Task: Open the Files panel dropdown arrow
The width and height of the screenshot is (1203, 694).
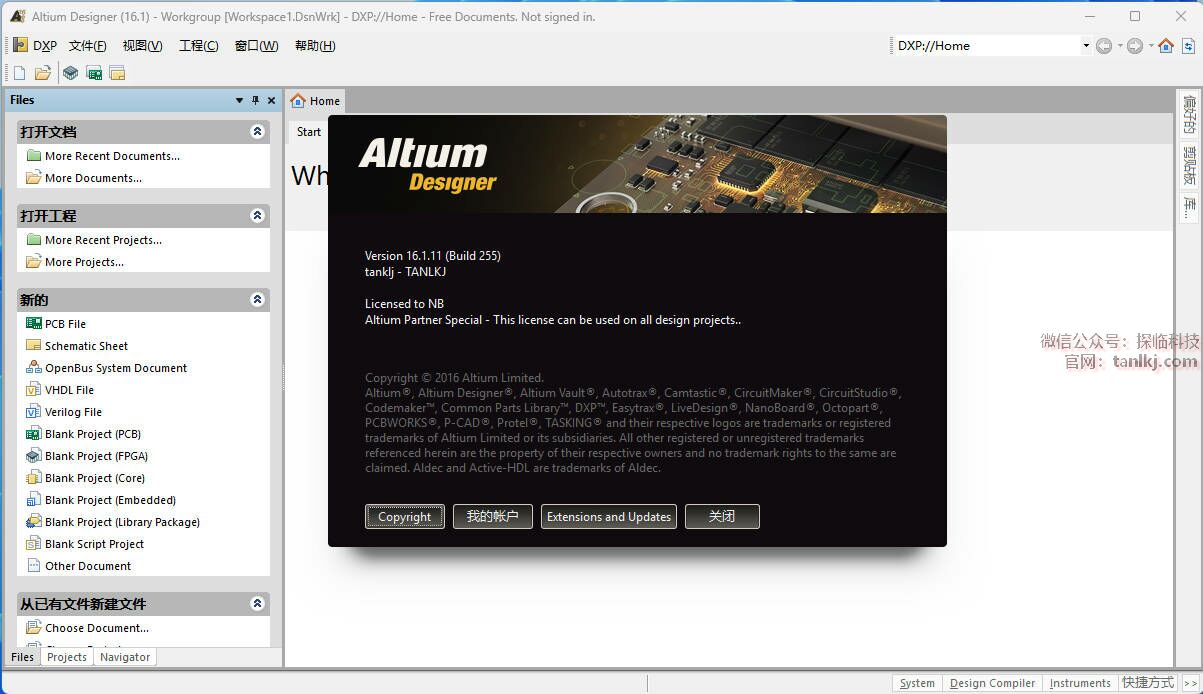Action: pos(239,100)
